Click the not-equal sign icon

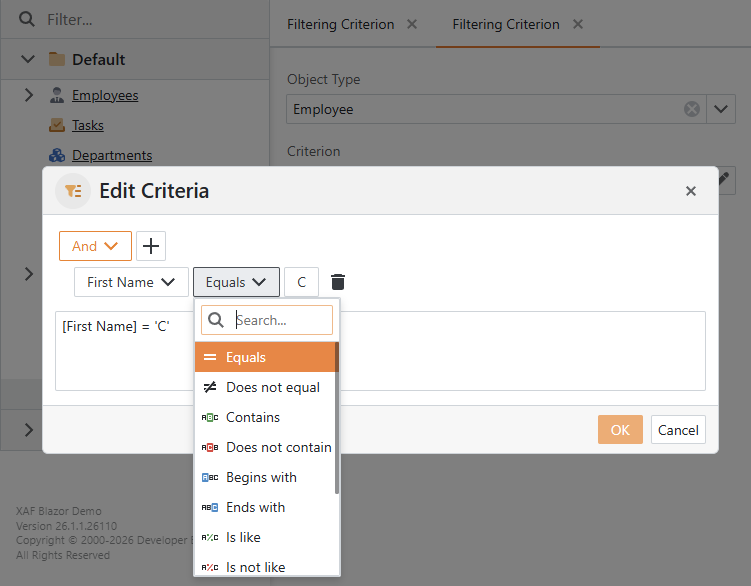210,387
